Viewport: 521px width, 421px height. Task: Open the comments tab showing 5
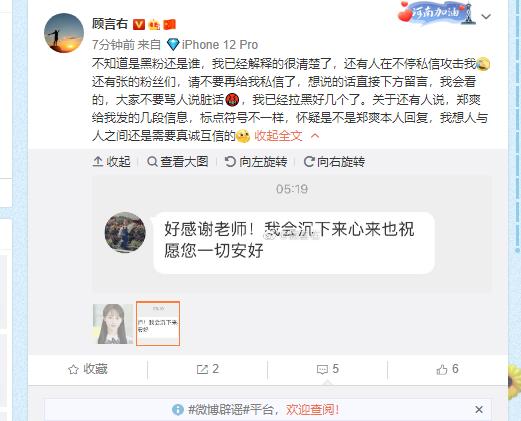coord(327,369)
